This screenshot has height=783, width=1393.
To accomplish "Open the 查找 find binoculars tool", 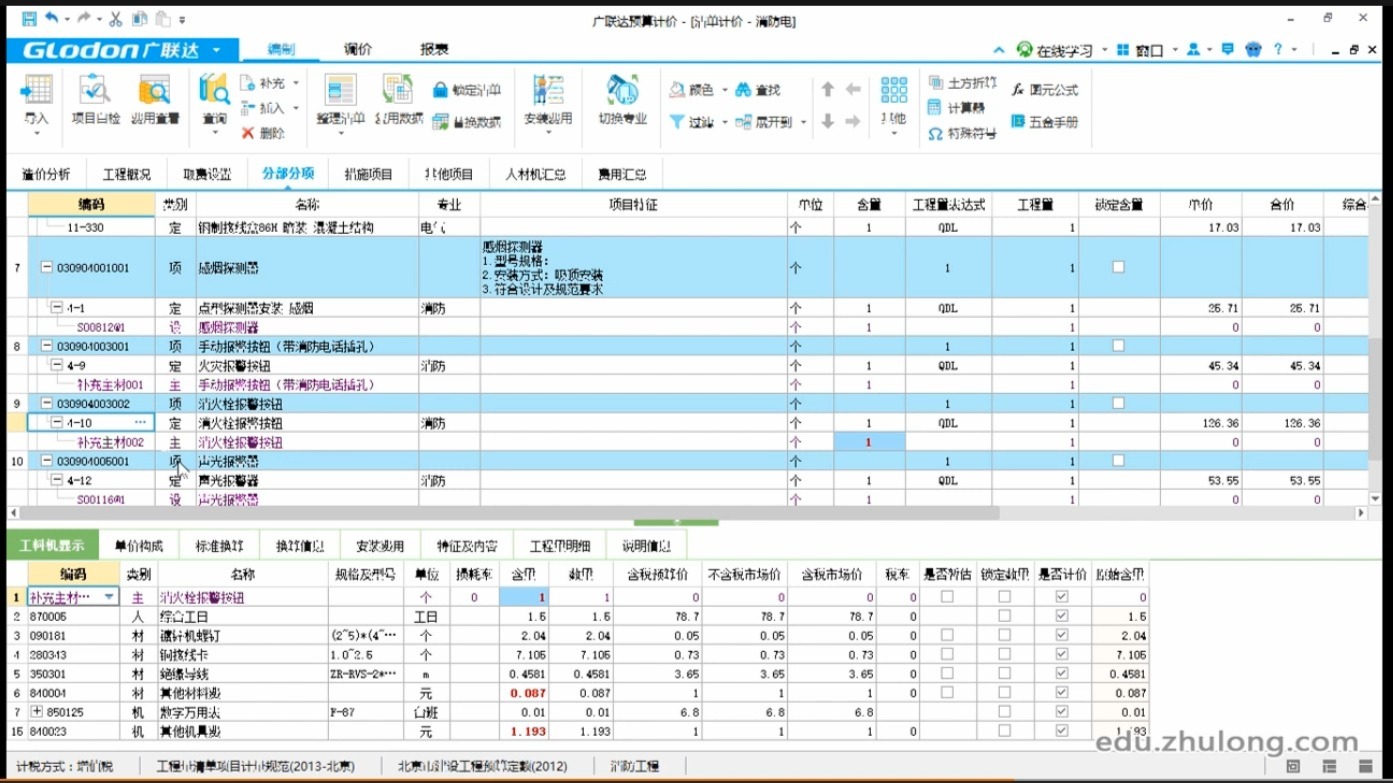I will tap(757, 90).
